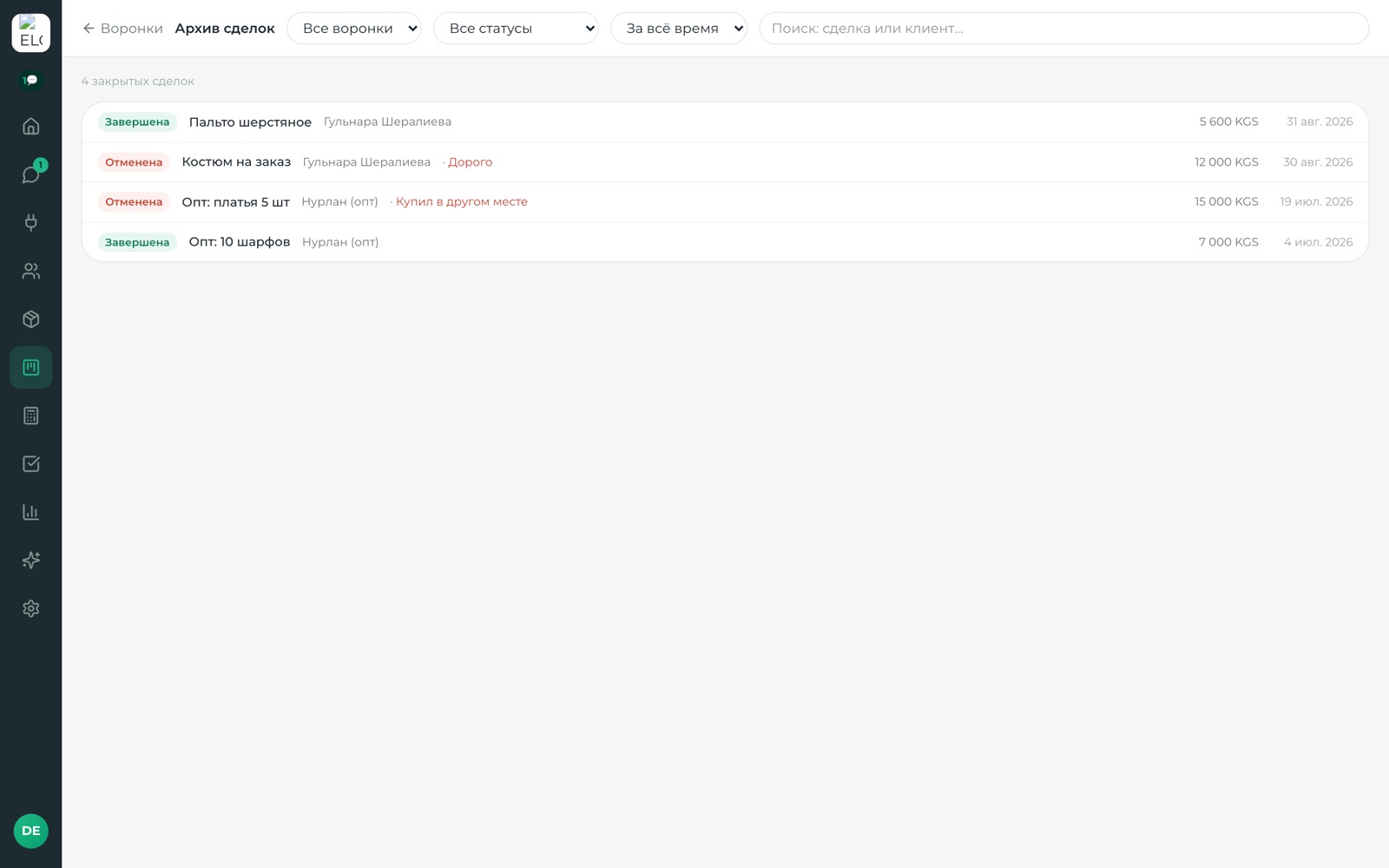
Task: Open the Опт: платья 5 шт deal
Action: point(725,202)
